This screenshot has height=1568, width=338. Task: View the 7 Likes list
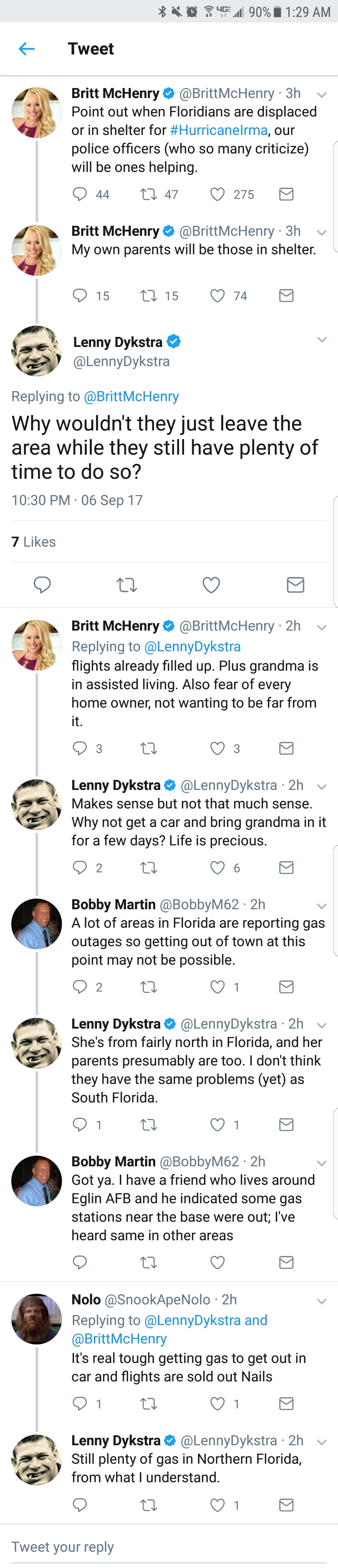click(33, 542)
